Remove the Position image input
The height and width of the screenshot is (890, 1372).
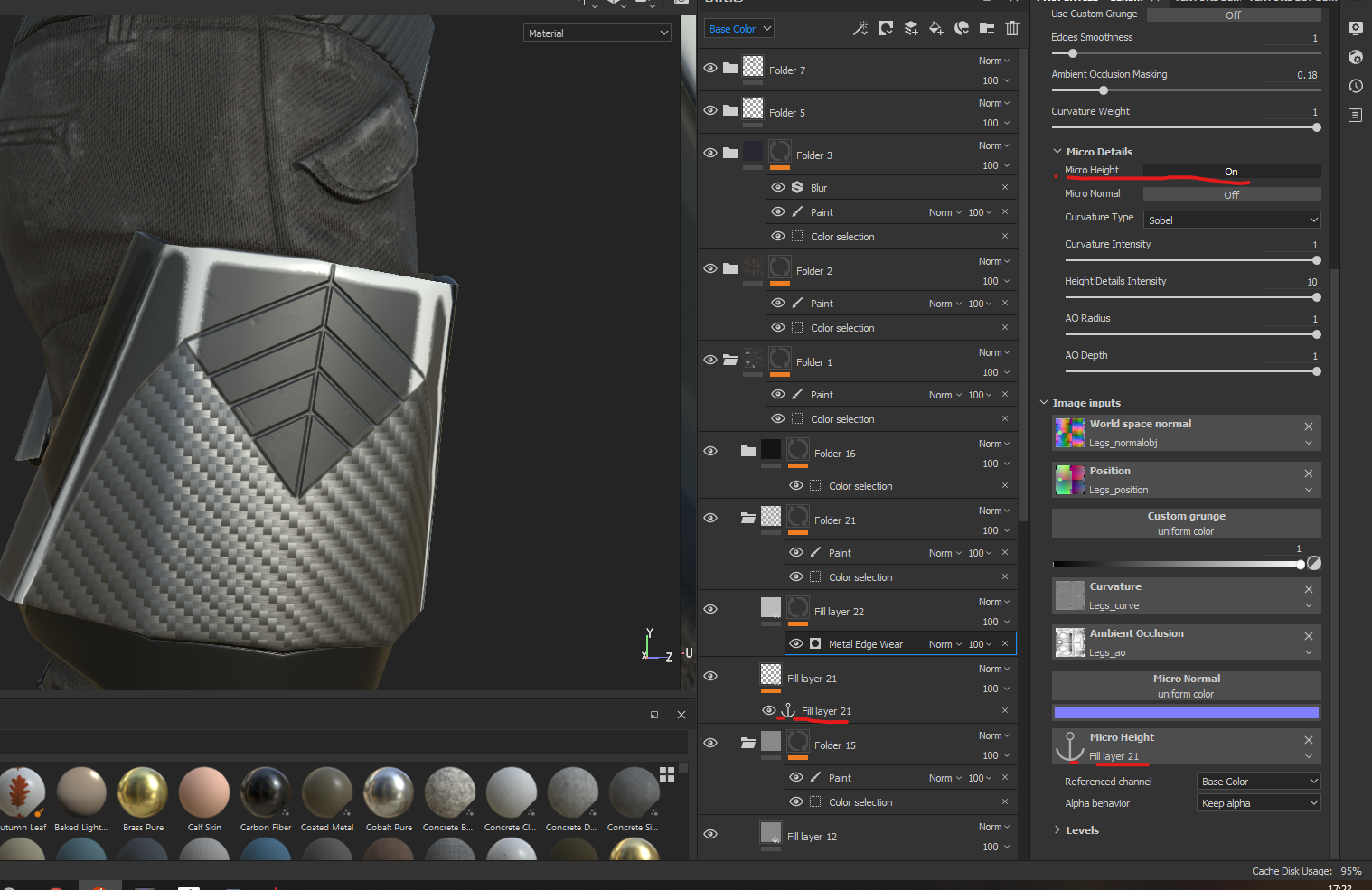1308,473
